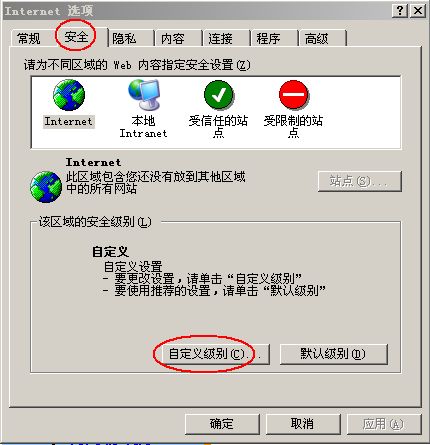Select the 本地 Intranet zone icon

pyautogui.click(x=144, y=95)
